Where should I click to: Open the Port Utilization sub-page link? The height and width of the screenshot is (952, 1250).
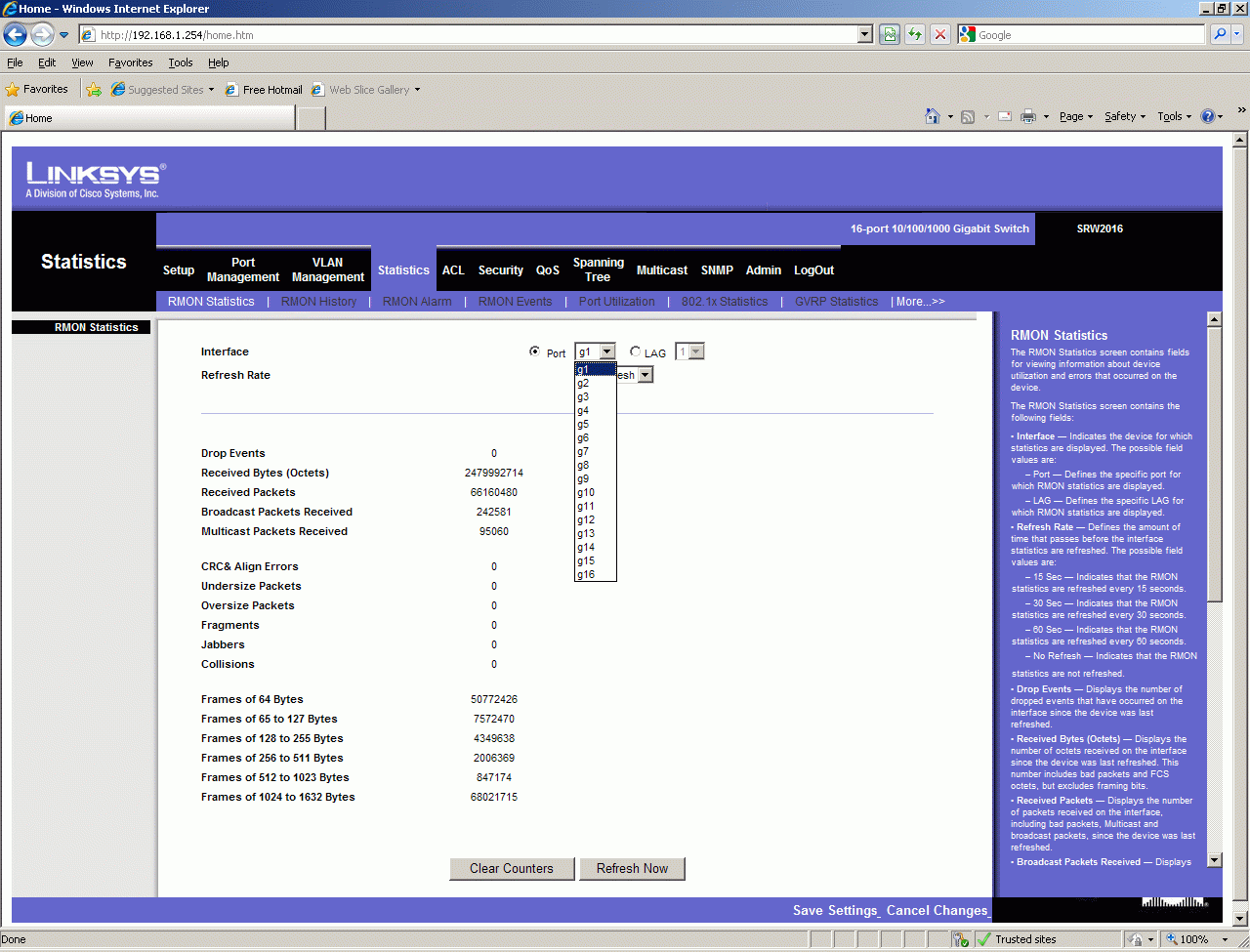(x=616, y=302)
